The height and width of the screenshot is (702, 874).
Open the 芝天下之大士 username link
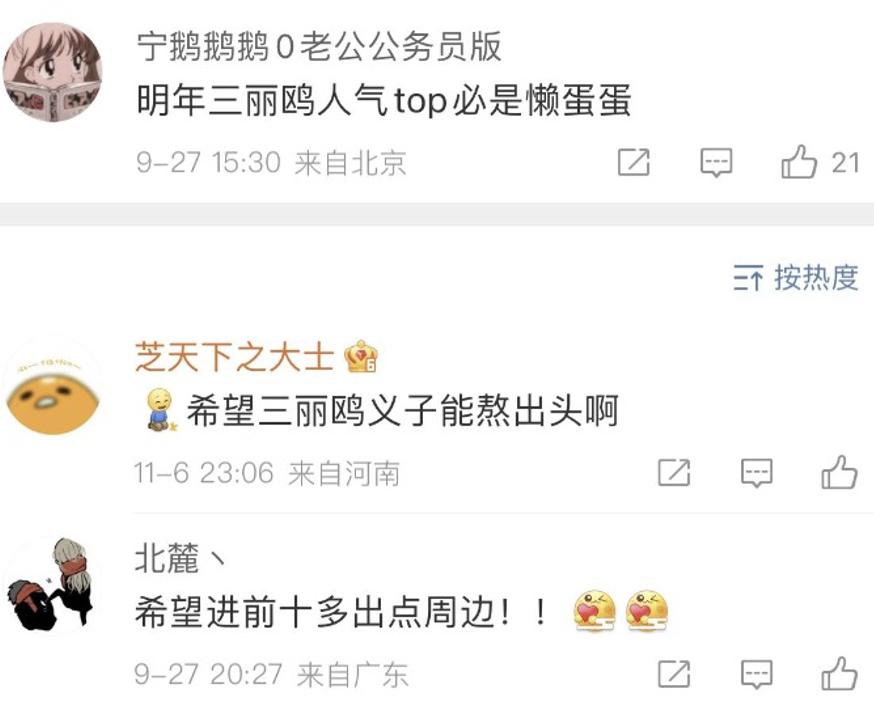[x=234, y=357]
